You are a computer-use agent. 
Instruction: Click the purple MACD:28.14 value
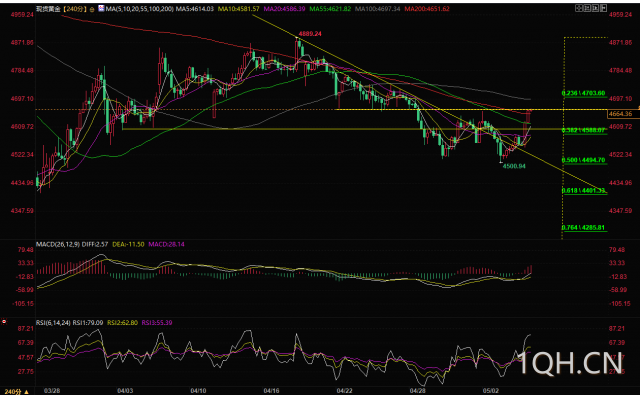point(166,244)
